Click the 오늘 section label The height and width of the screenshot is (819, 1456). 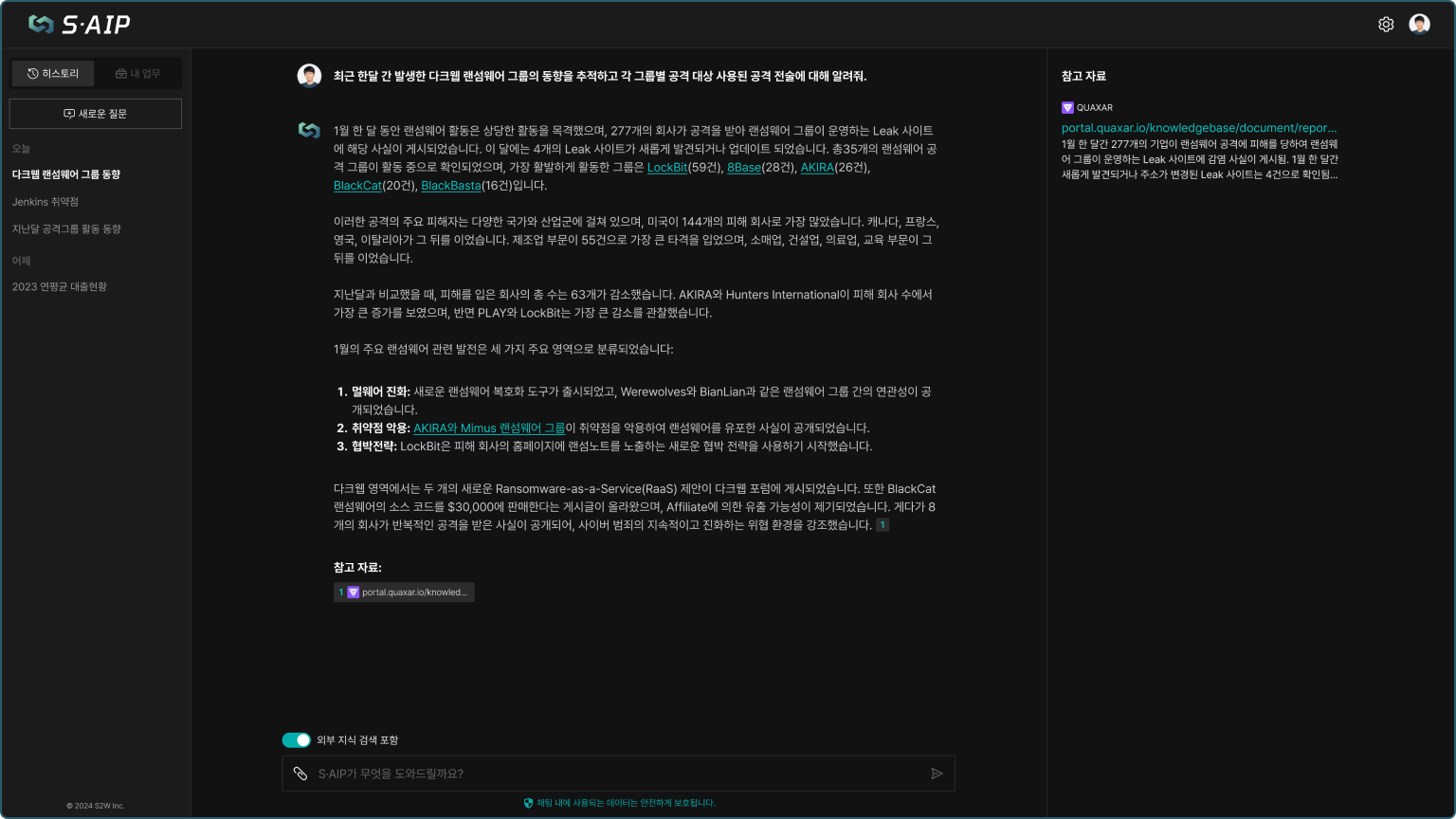coord(21,149)
